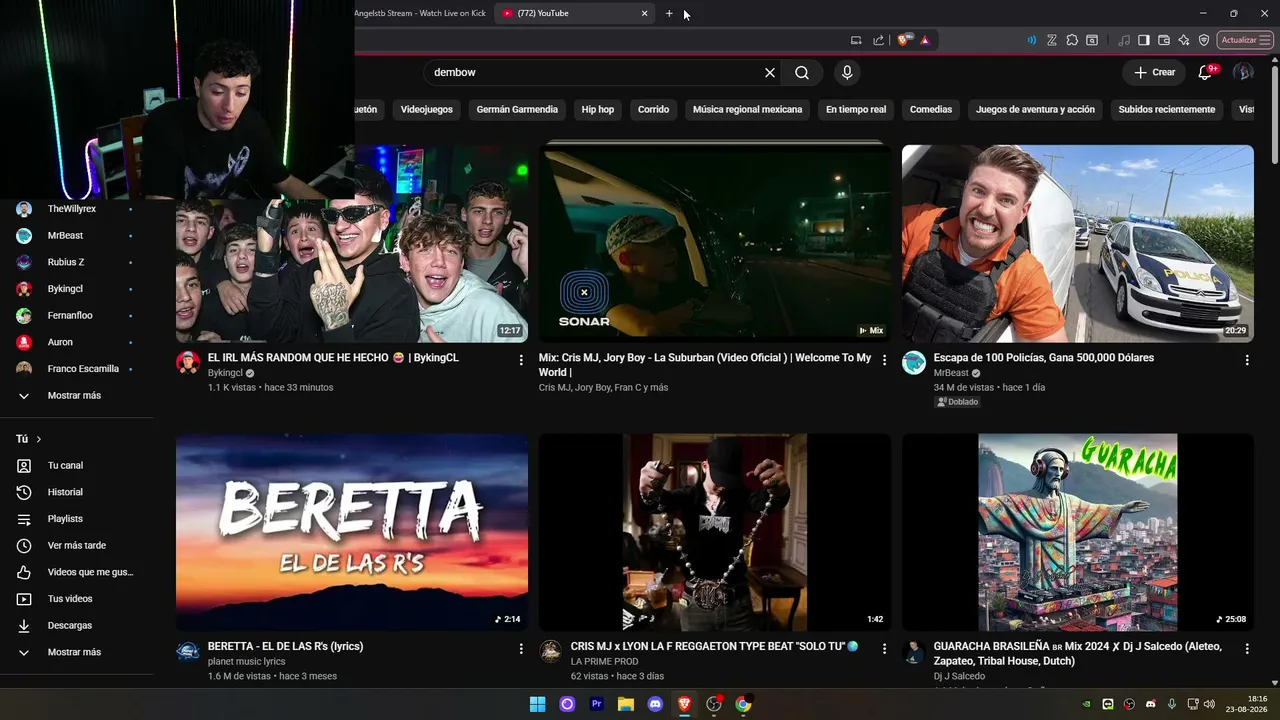The width and height of the screenshot is (1280, 720).
Task: Open options menu for CRIS MJ x LYON type beat
Action: 884,648
